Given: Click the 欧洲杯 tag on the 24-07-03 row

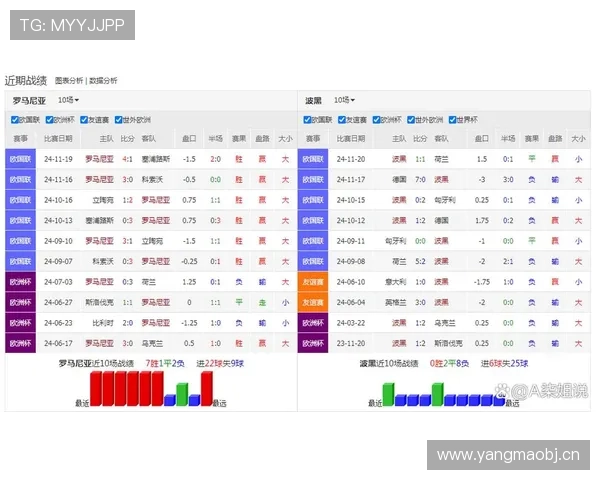Looking at the screenshot, I should pos(20,282).
